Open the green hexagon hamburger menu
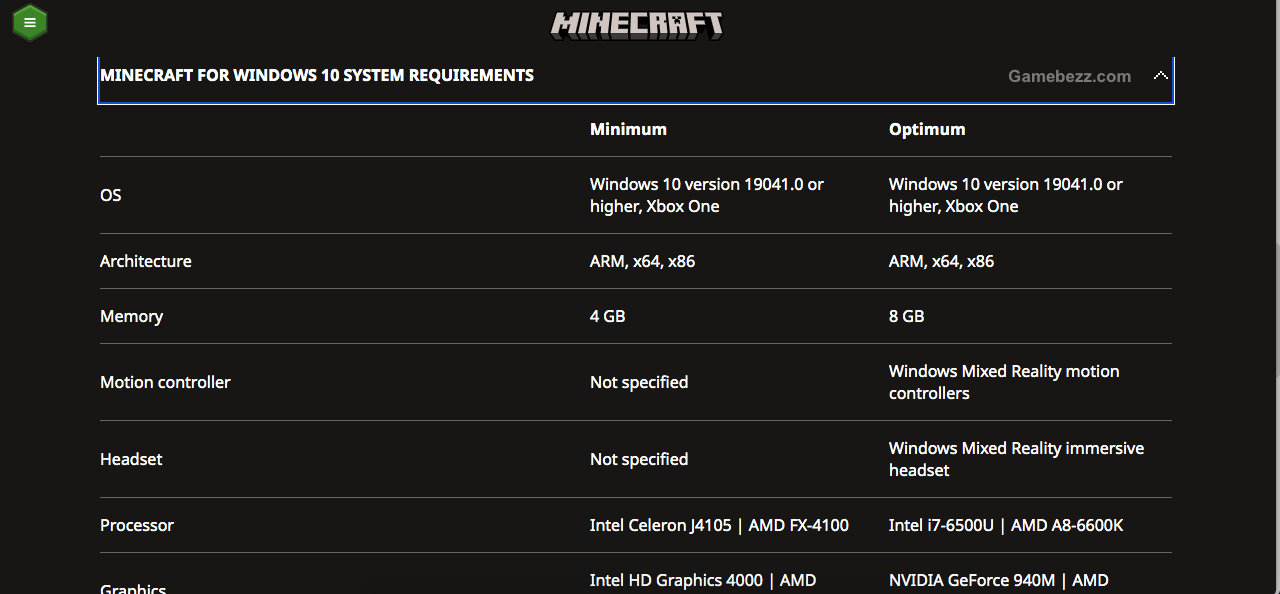1280x594 pixels. (30, 22)
